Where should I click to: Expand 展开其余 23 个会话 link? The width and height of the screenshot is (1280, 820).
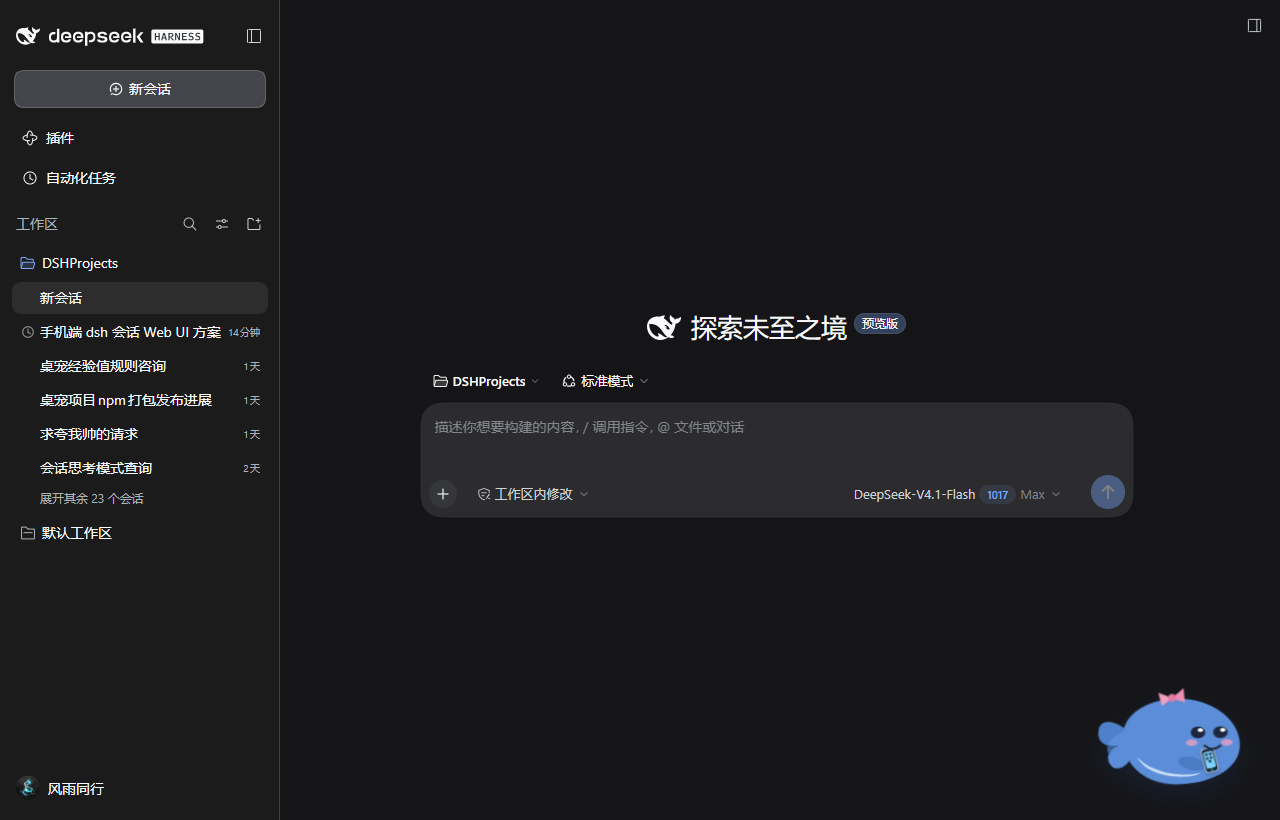pos(92,498)
